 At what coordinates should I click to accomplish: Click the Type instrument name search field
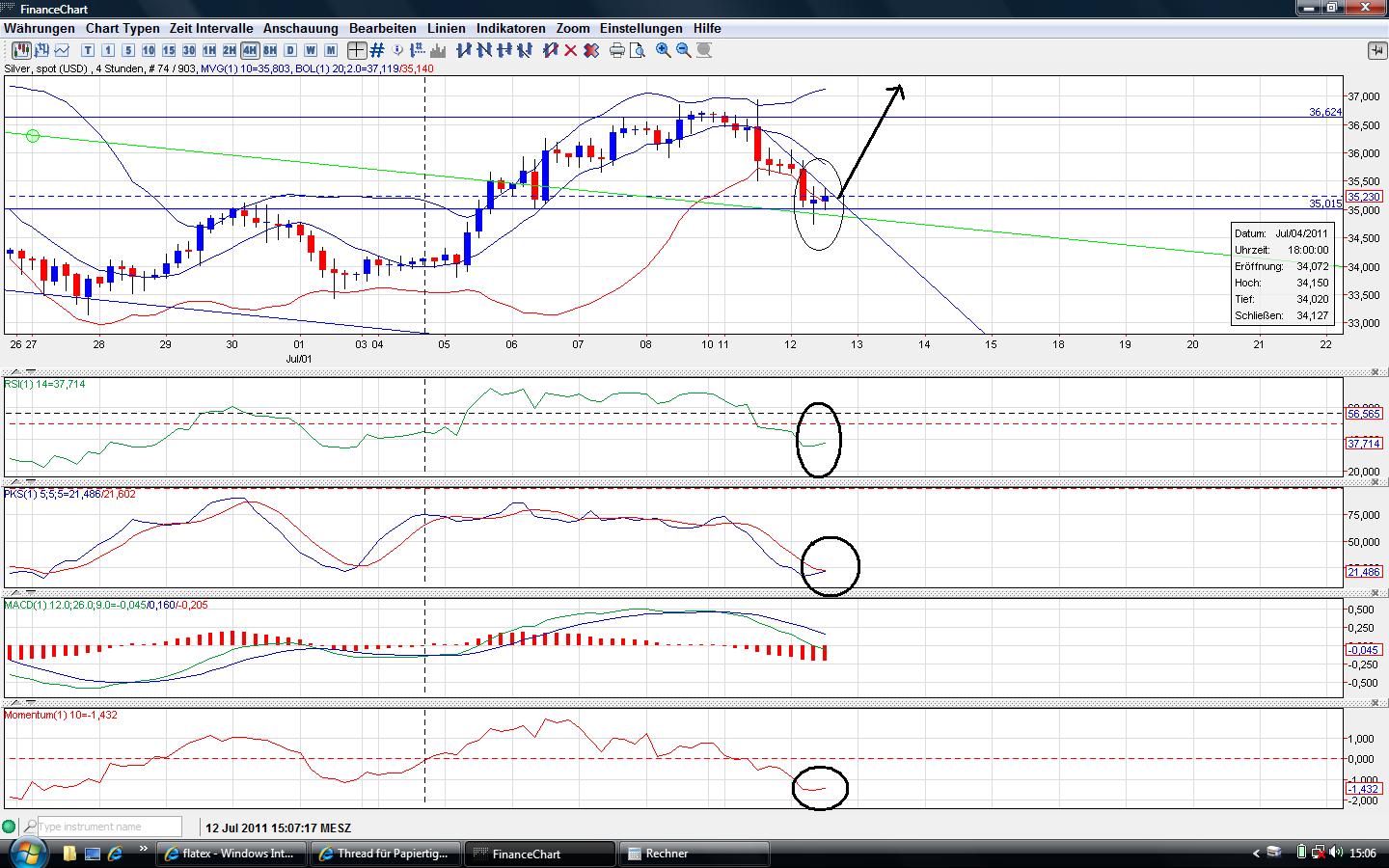click(109, 827)
